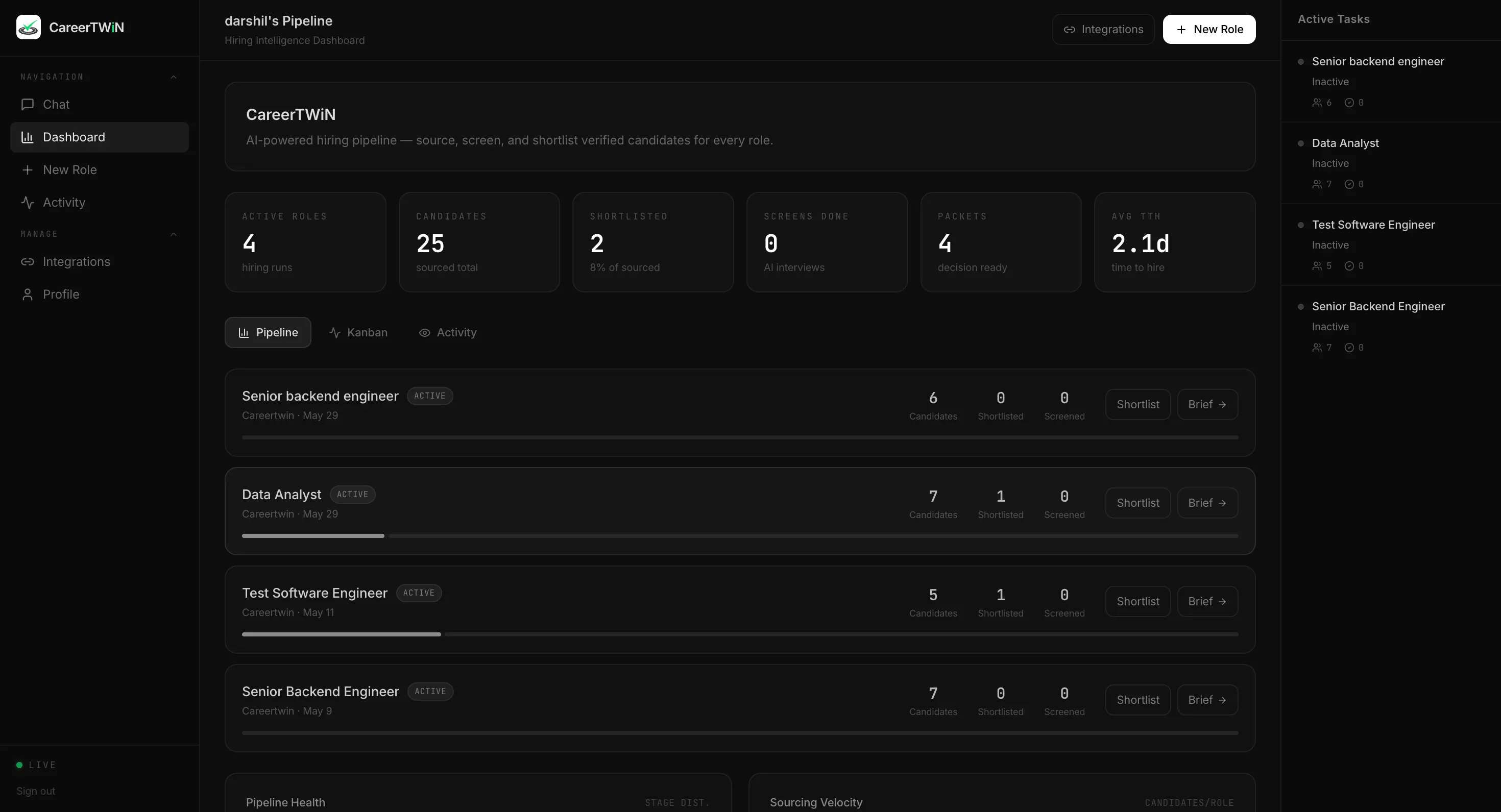
Task: Open Brief for Test Software Engineer
Action: click(x=1207, y=601)
